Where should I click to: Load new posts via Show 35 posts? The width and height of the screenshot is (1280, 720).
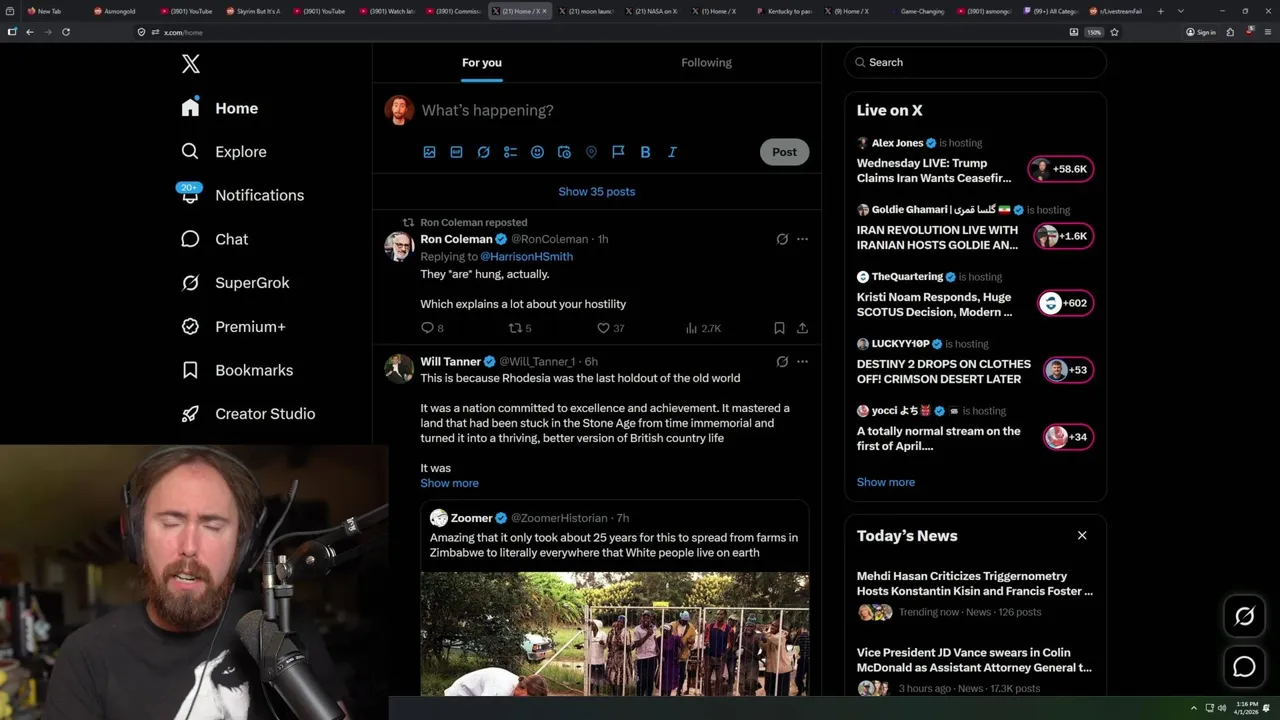click(x=597, y=191)
